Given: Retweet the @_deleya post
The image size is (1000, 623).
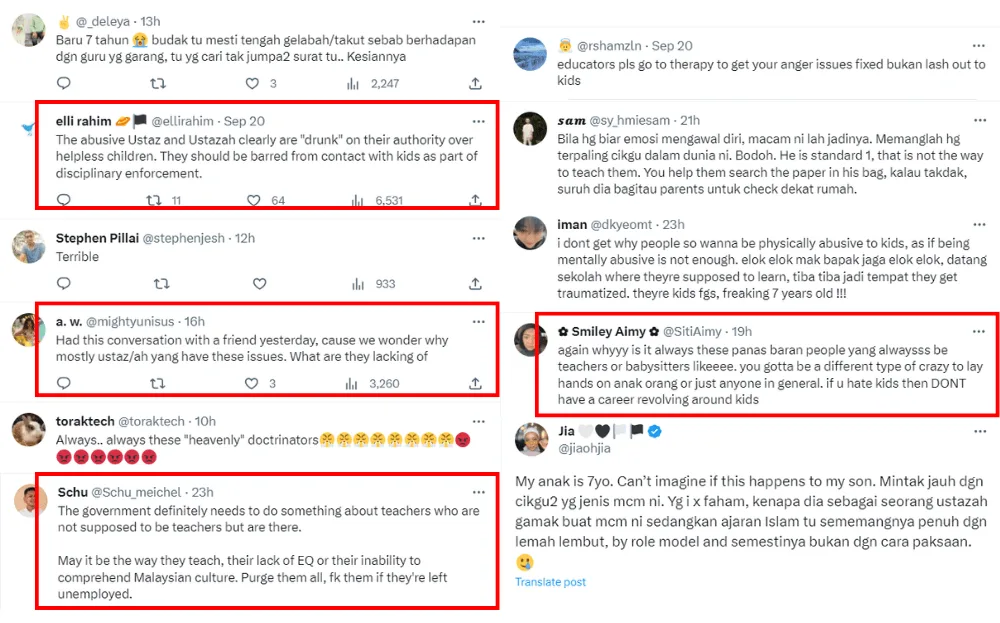Looking at the screenshot, I should [x=157, y=84].
